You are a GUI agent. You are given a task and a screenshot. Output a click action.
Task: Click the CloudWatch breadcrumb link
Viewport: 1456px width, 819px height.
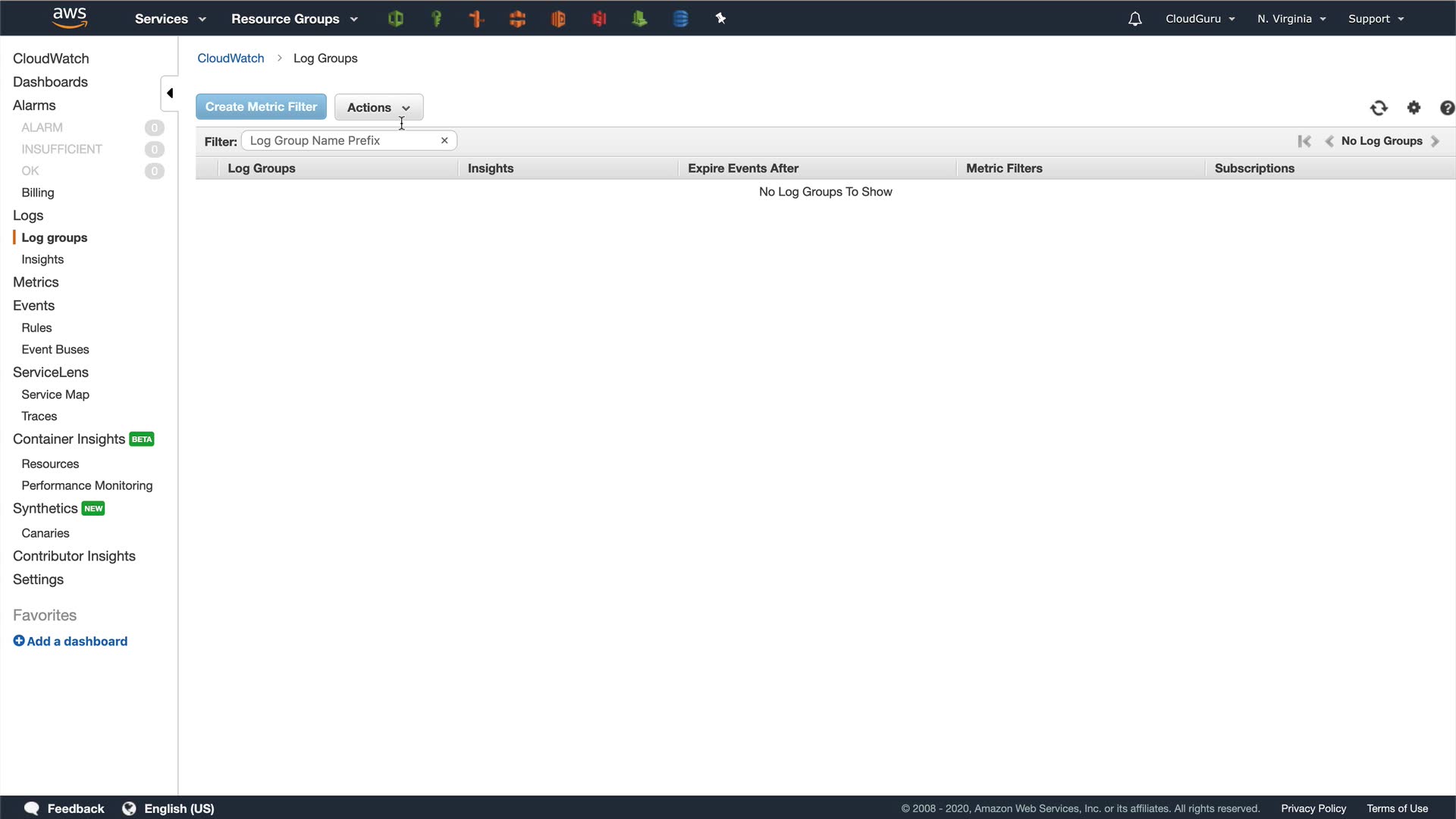(x=231, y=58)
